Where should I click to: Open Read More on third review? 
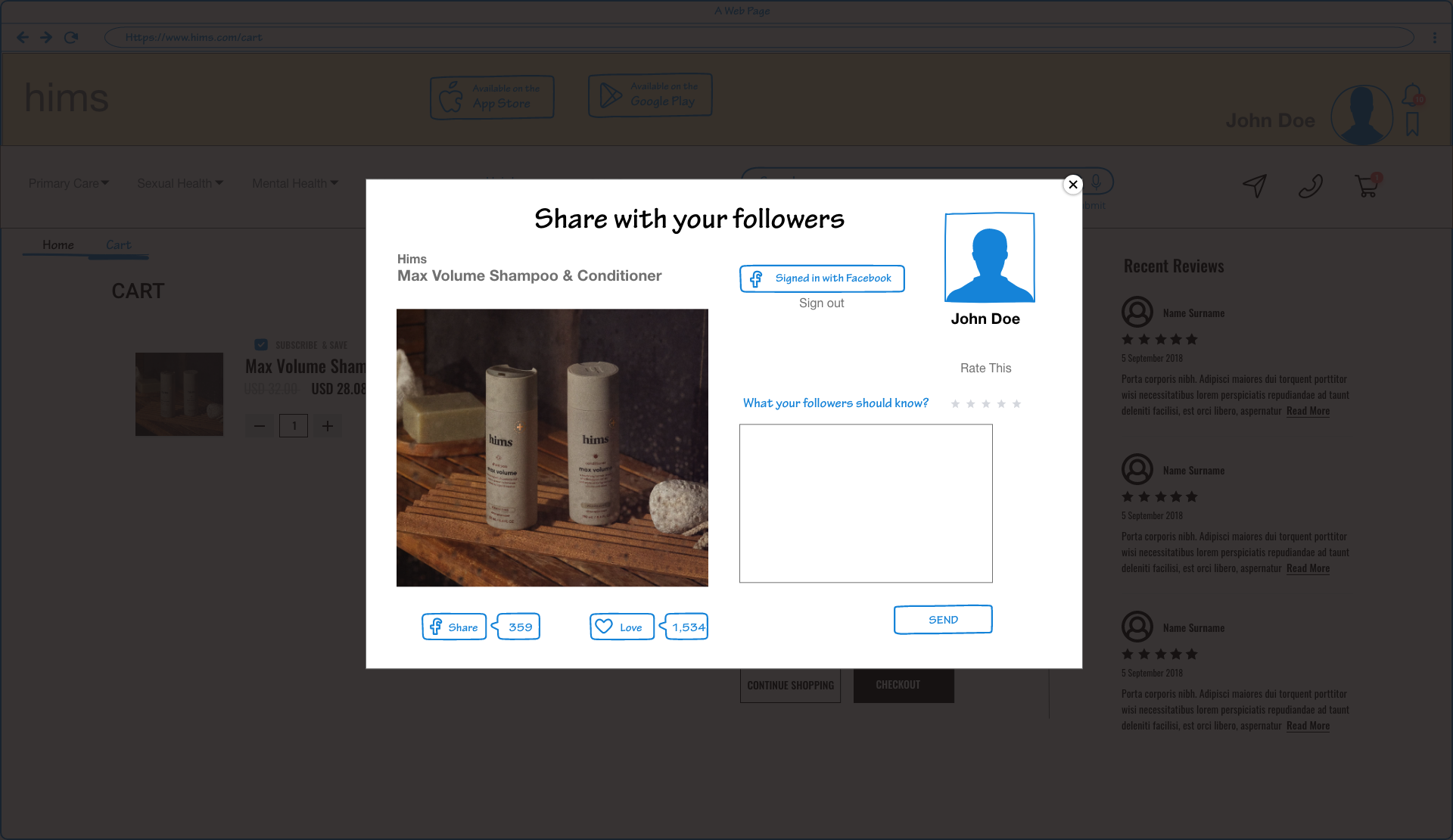pos(1308,726)
